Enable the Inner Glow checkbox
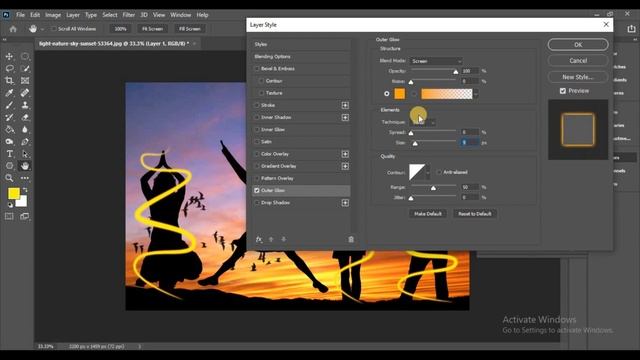The width and height of the screenshot is (640, 360). click(x=257, y=130)
